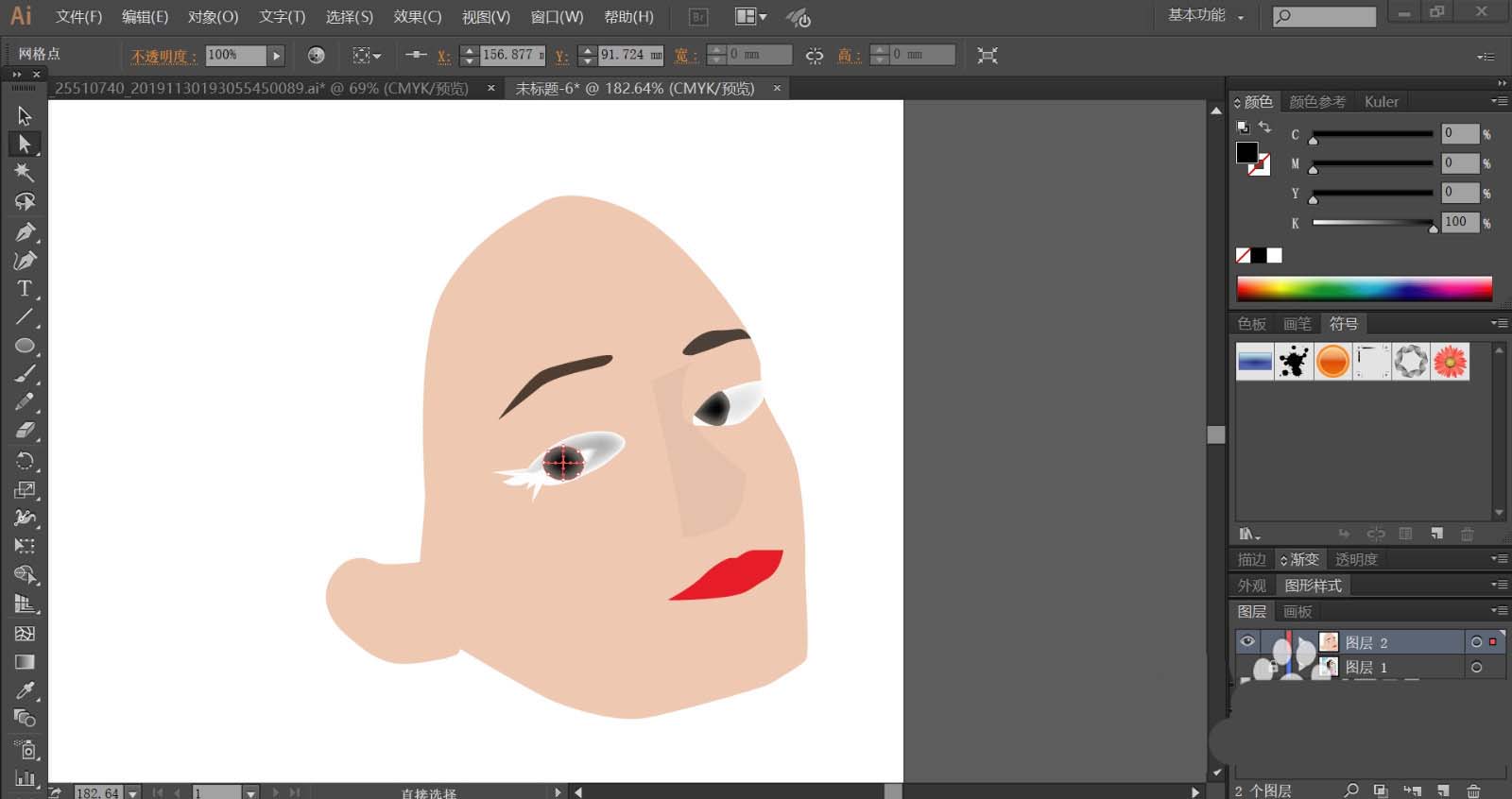Open the 效果(C) menu
Screen dimensions: 1512x799
(418, 17)
